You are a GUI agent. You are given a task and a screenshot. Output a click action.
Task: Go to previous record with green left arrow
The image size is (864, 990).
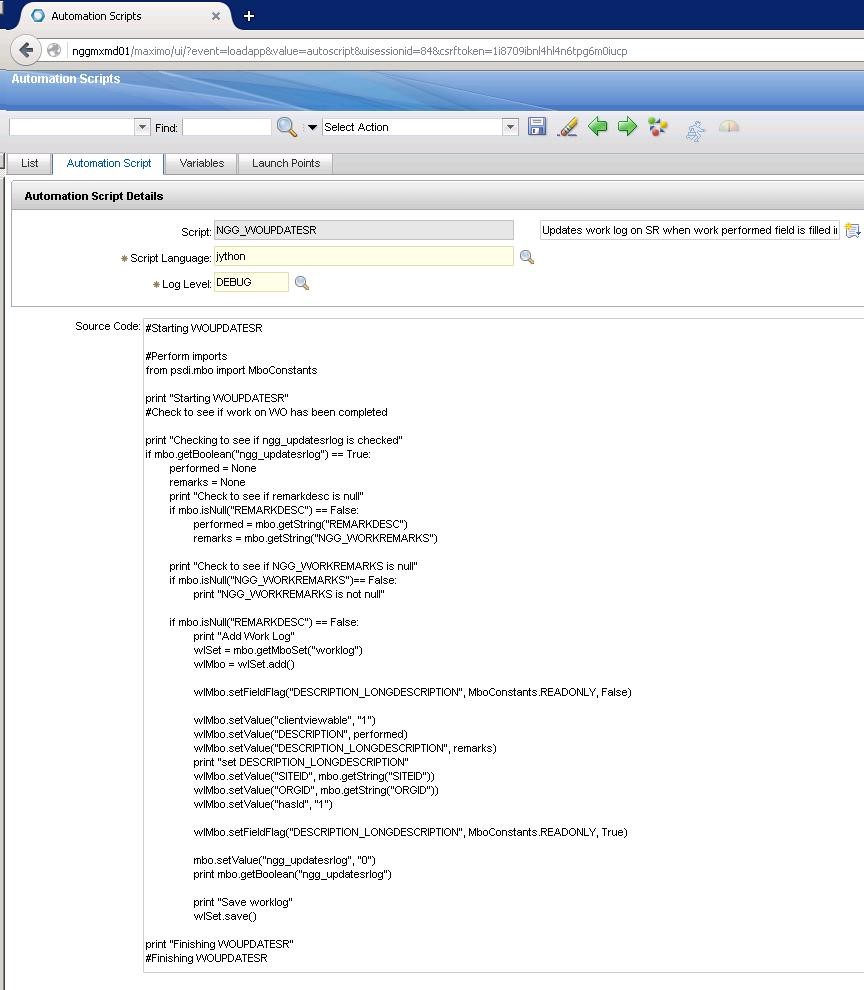coord(598,127)
